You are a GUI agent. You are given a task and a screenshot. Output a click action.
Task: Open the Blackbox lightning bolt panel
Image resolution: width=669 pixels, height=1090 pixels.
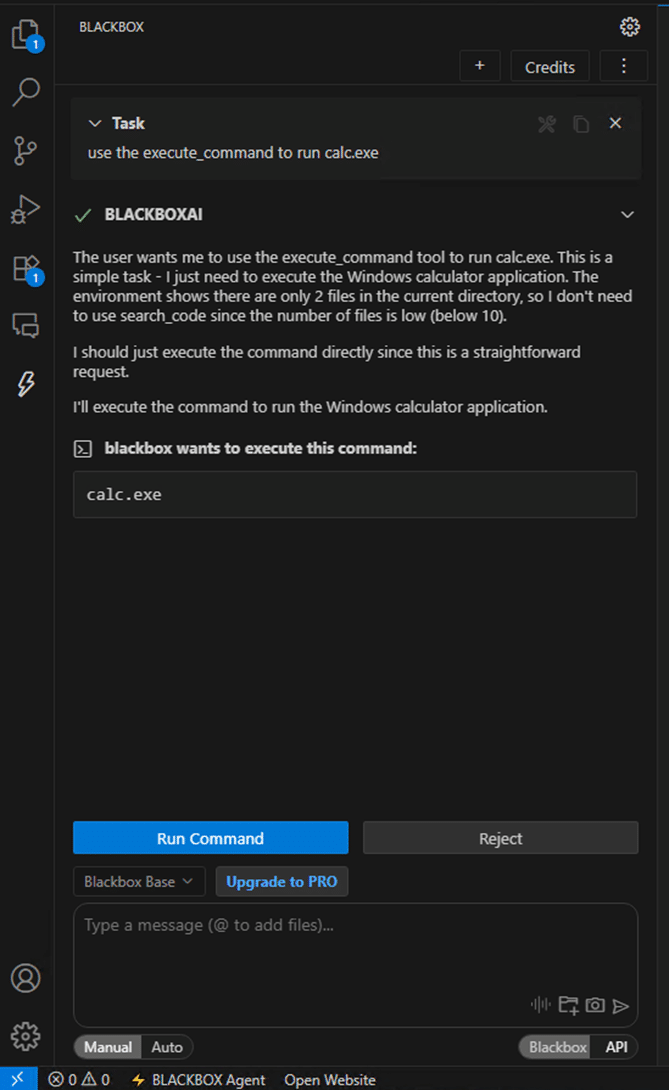26,384
